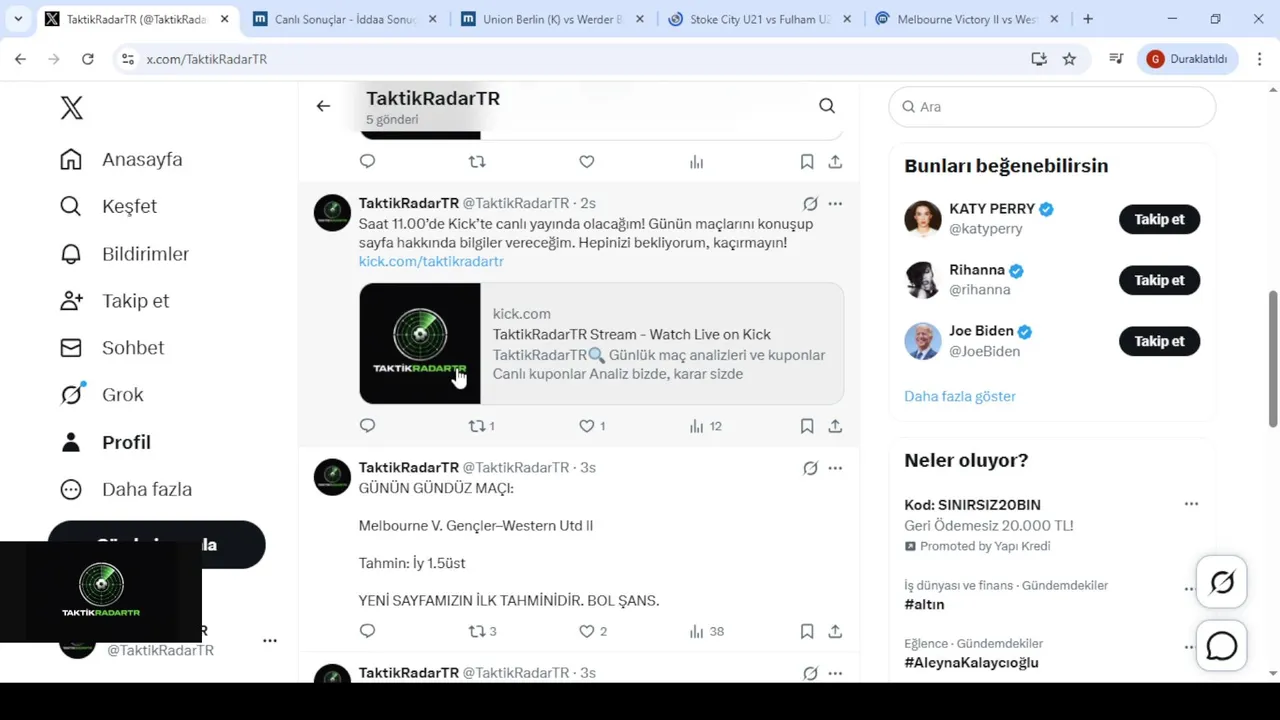
Task: Open the Duraklatıldı browser profile button
Action: [x=1188, y=59]
